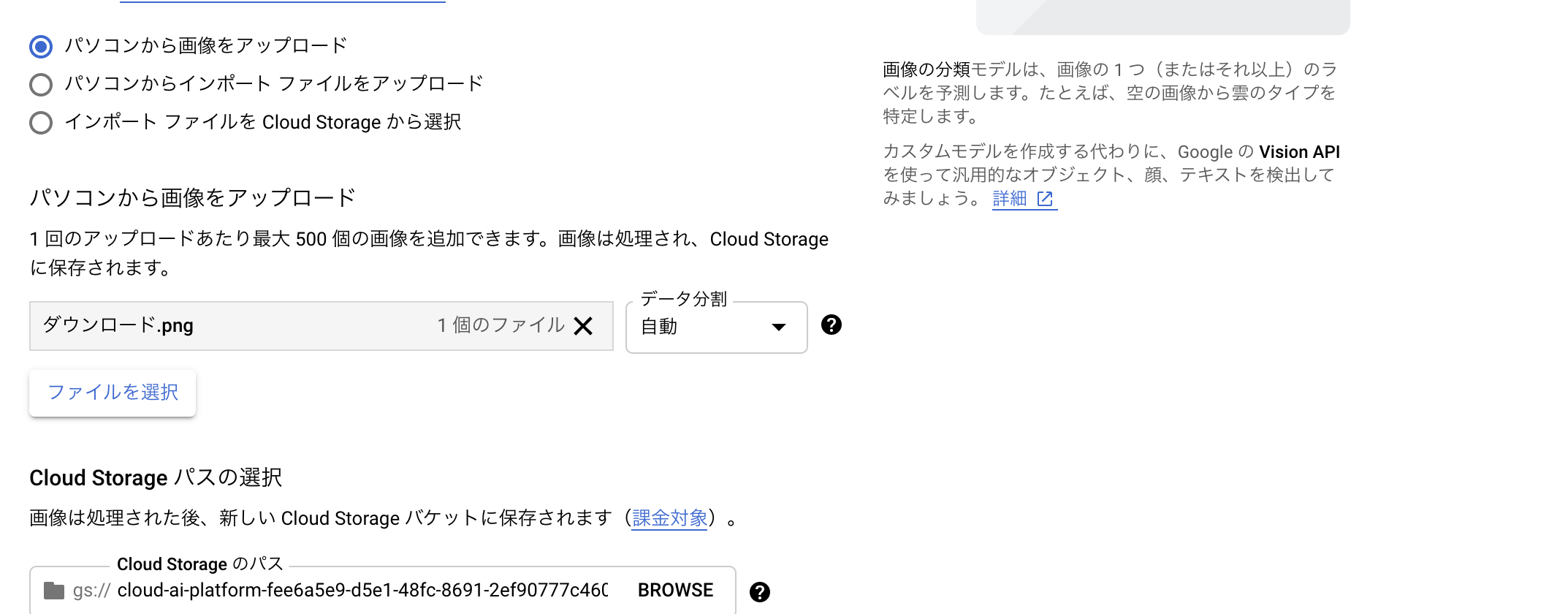This screenshot has height=614, width=1568.
Task: Follow the 詳細 link
Action: click(1010, 199)
